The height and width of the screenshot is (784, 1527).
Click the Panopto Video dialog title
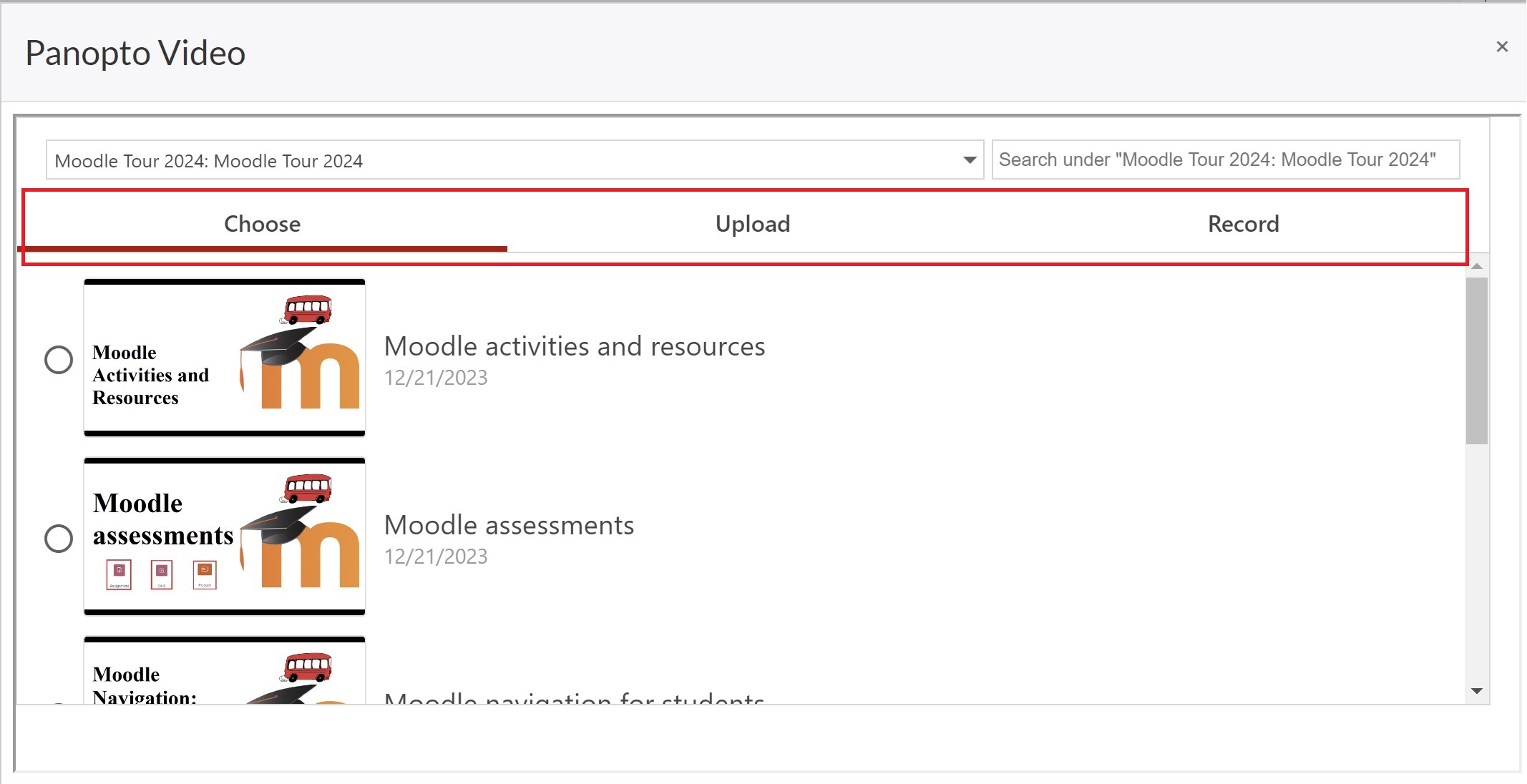[135, 53]
